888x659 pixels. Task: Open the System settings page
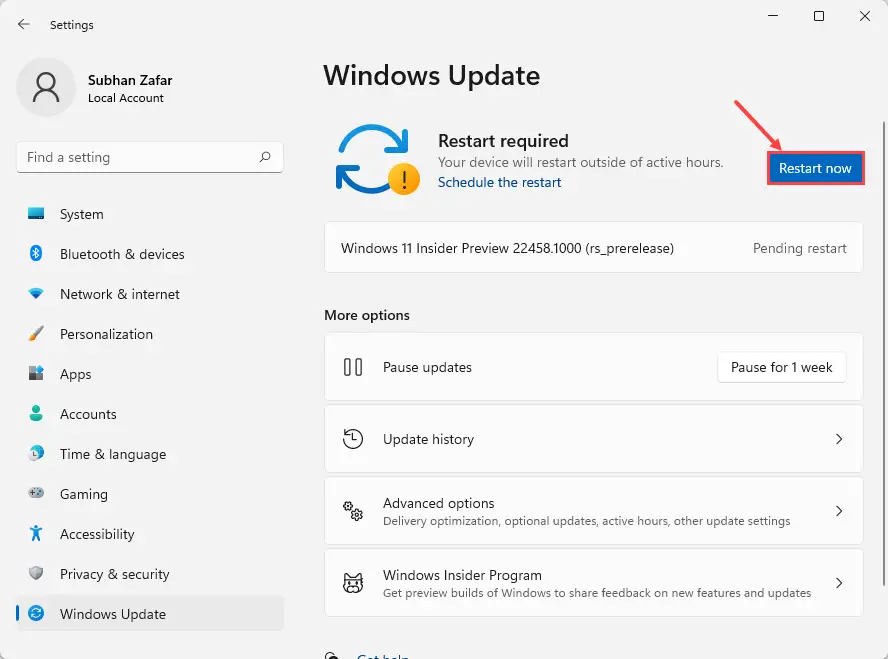point(150,214)
